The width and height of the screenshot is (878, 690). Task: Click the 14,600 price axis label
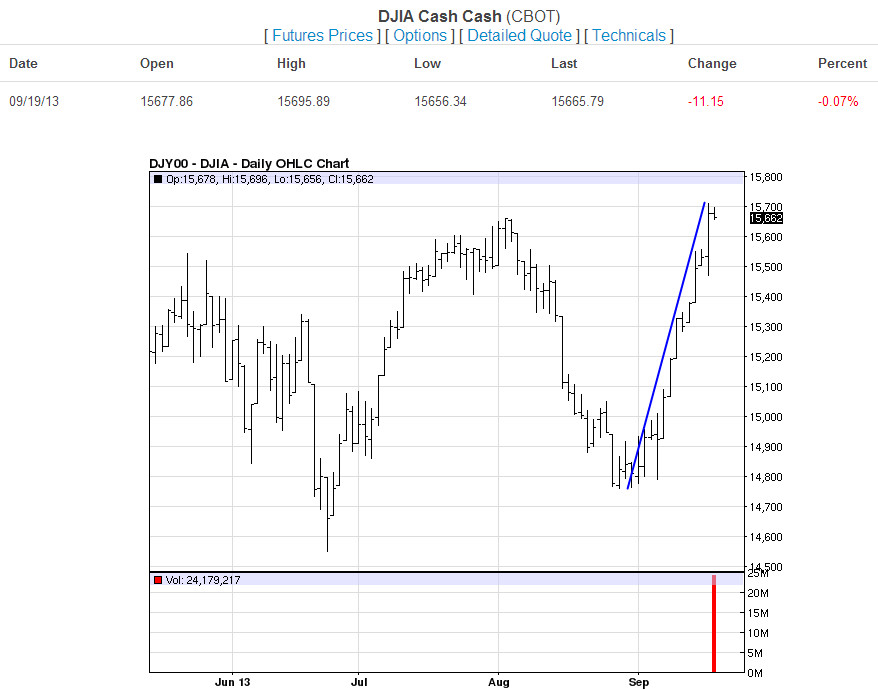click(x=766, y=537)
